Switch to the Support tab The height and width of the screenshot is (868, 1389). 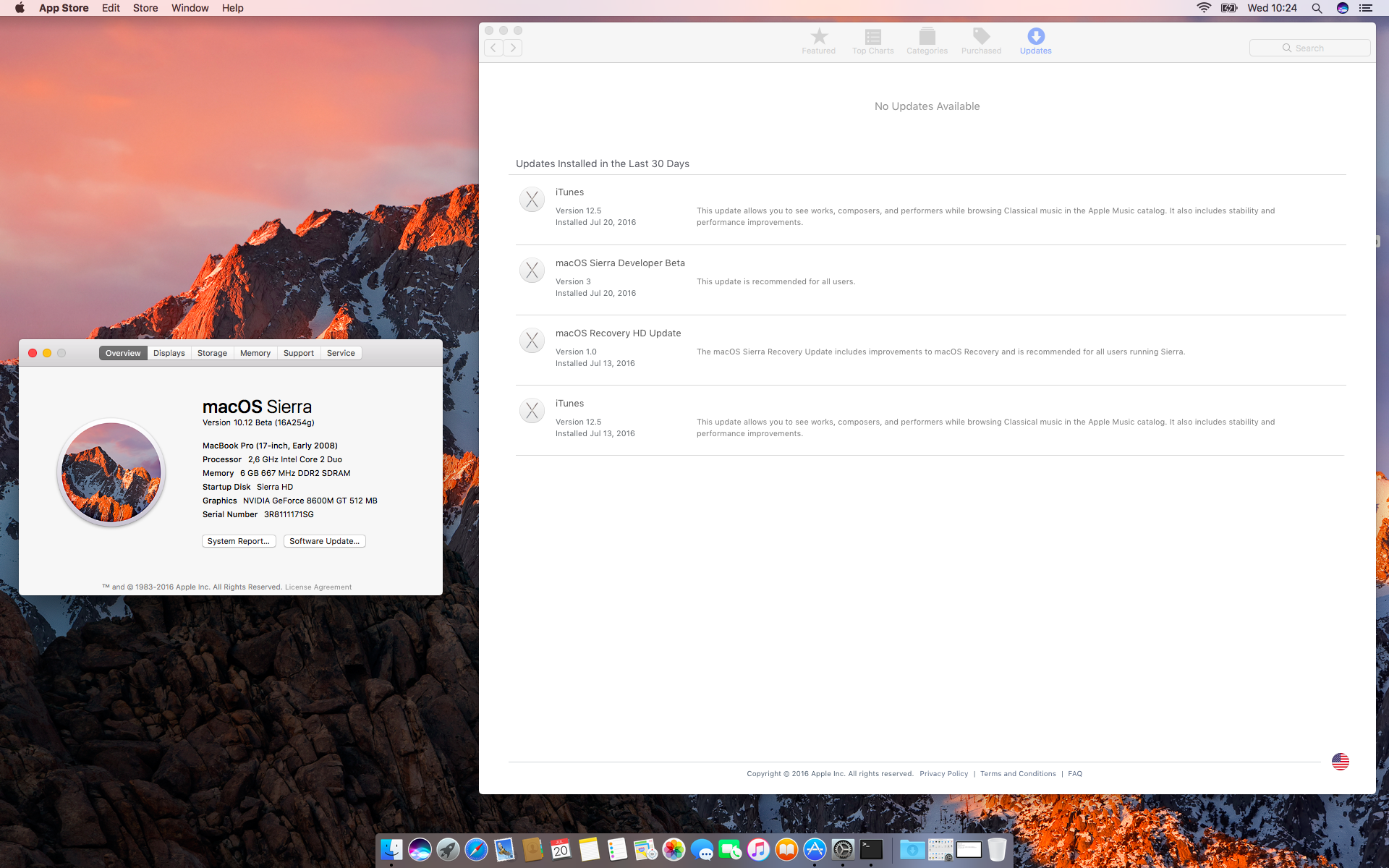[298, 353]
